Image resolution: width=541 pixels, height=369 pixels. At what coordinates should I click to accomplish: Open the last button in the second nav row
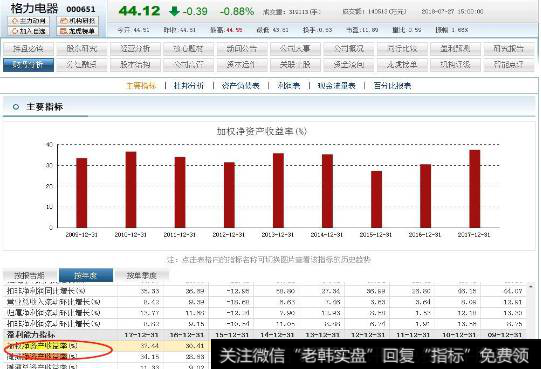509,65
